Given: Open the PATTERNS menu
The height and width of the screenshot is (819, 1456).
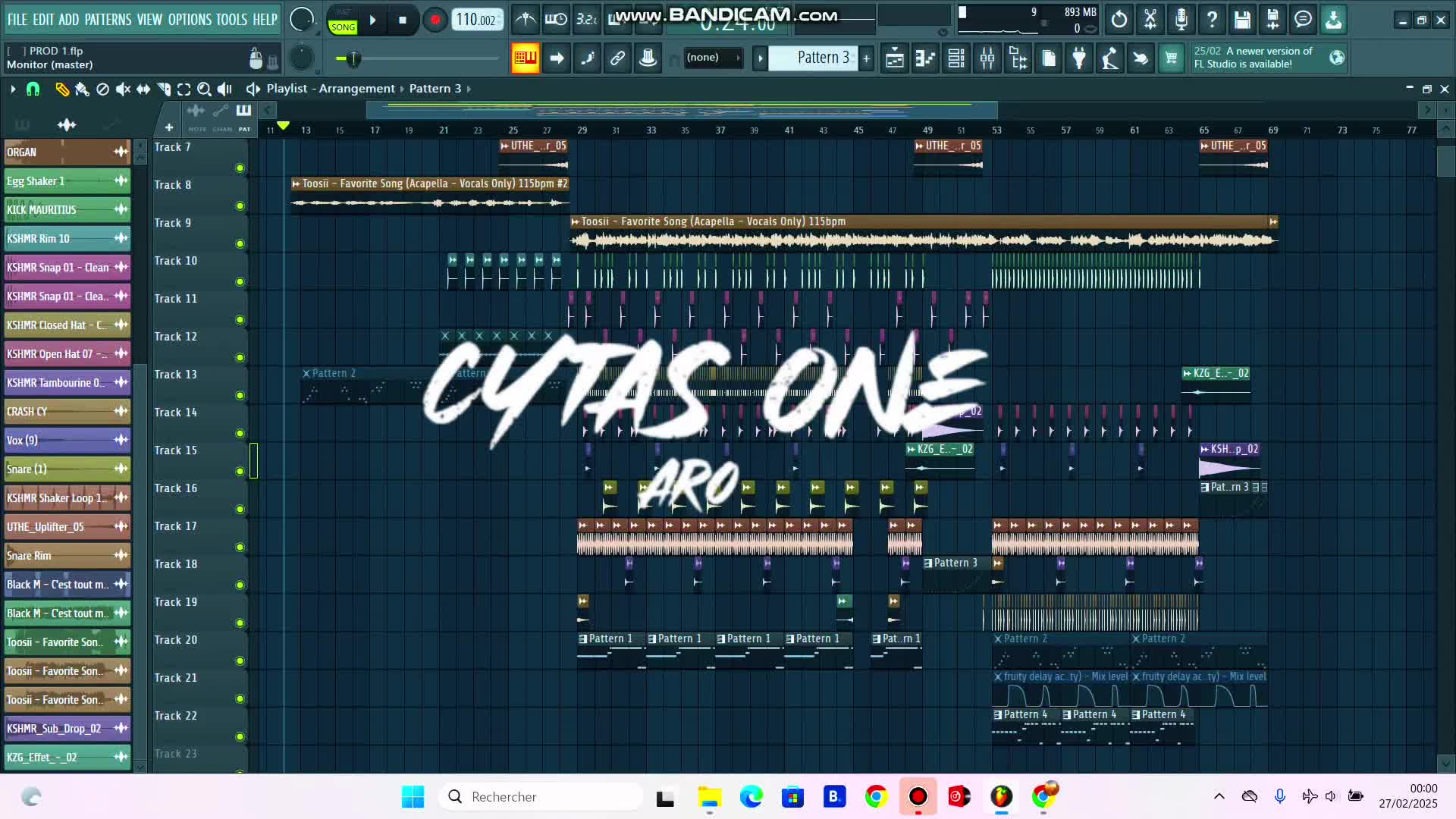Looking at the screenshot, I should pos(108,20).
